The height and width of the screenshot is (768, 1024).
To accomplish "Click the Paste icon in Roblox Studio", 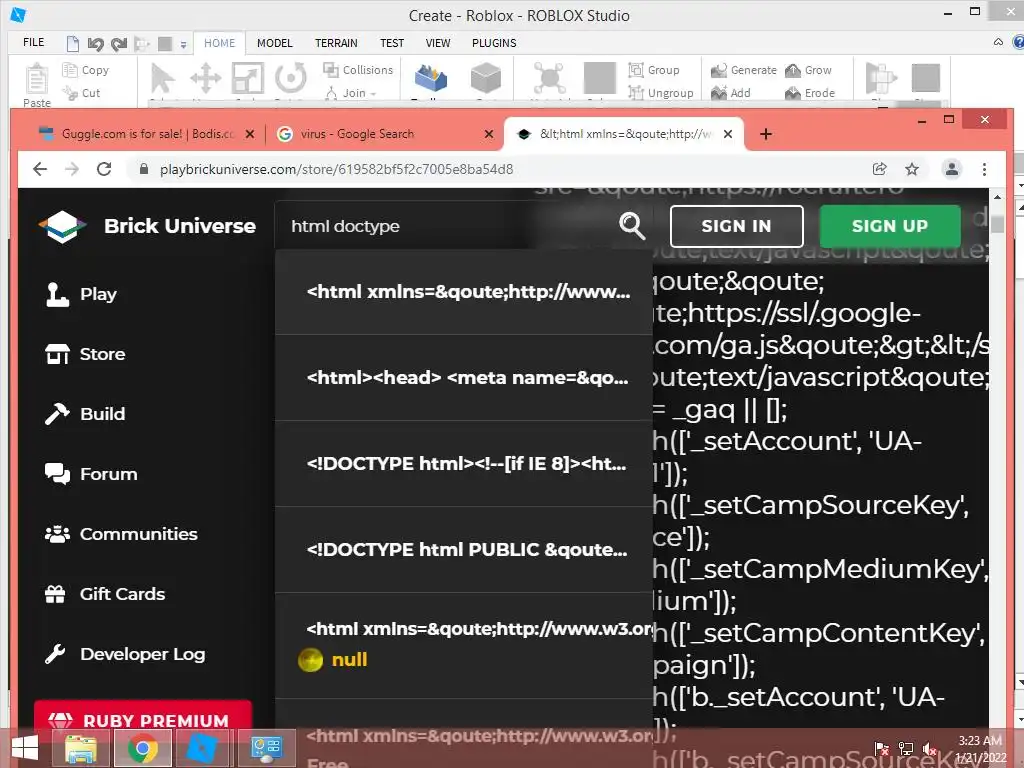I will pos(37,80).
